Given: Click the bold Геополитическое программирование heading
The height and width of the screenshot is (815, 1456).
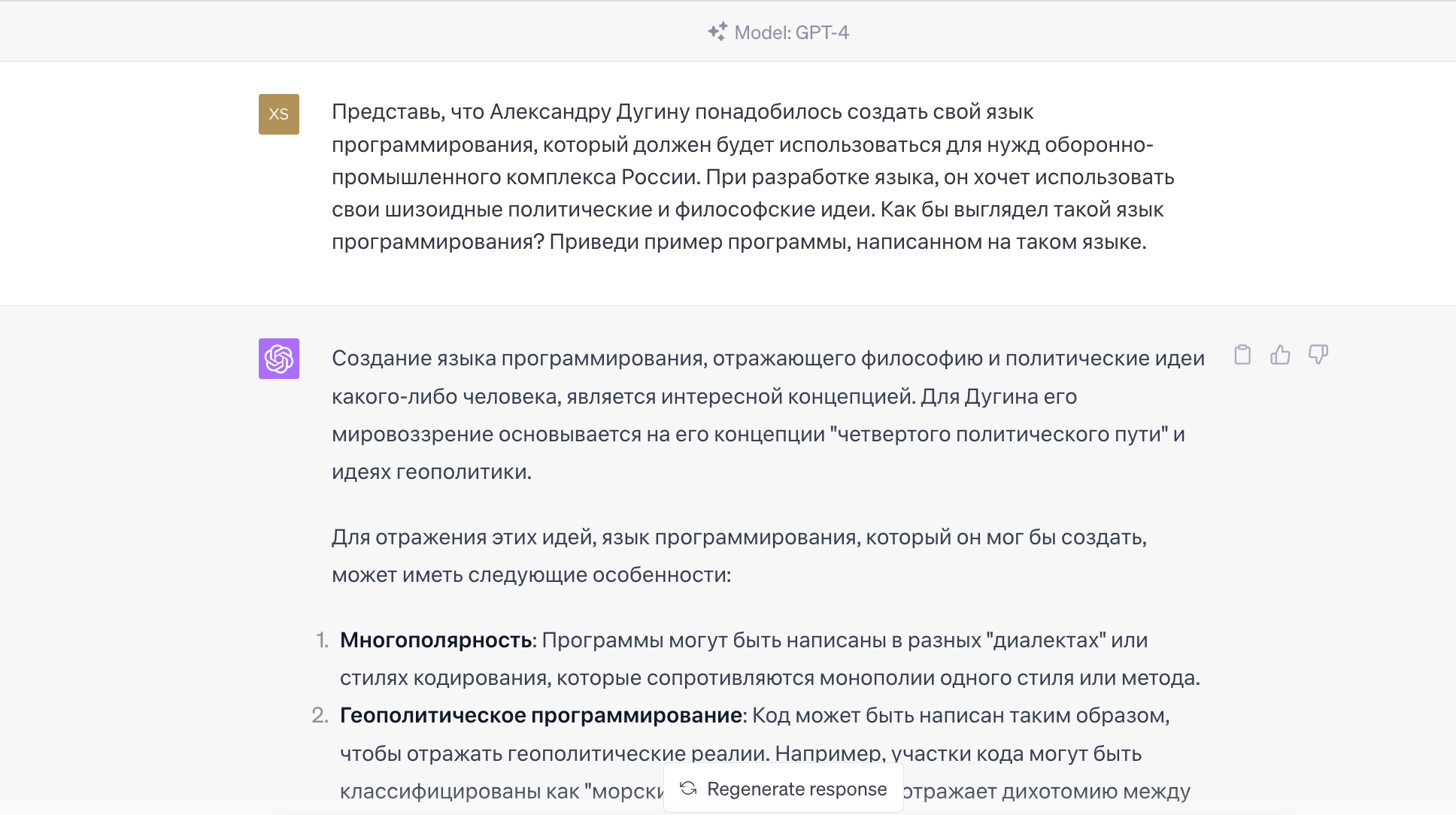Looking at the screenshot, I should pos(541,715).
